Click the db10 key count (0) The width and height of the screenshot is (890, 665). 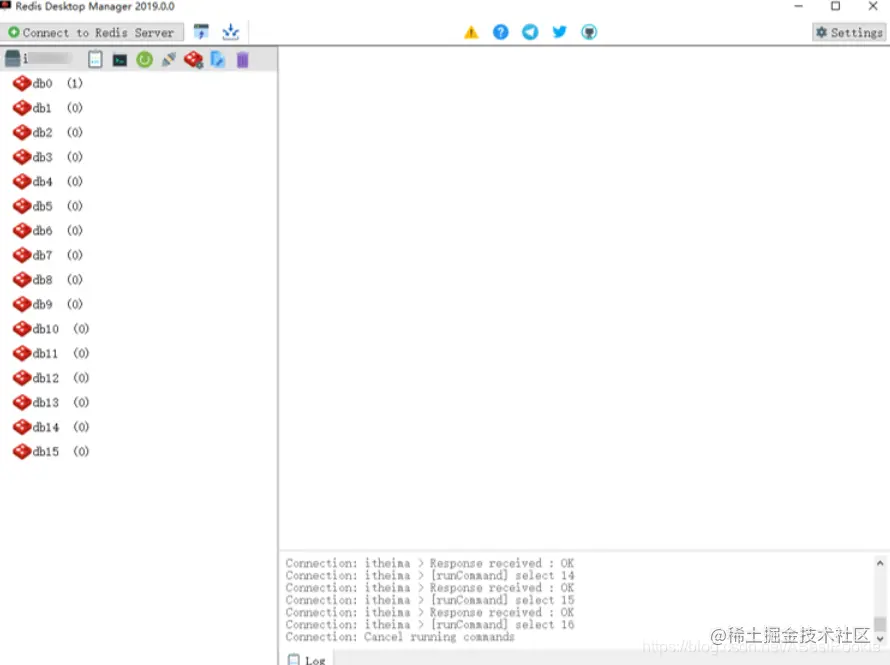81,329
